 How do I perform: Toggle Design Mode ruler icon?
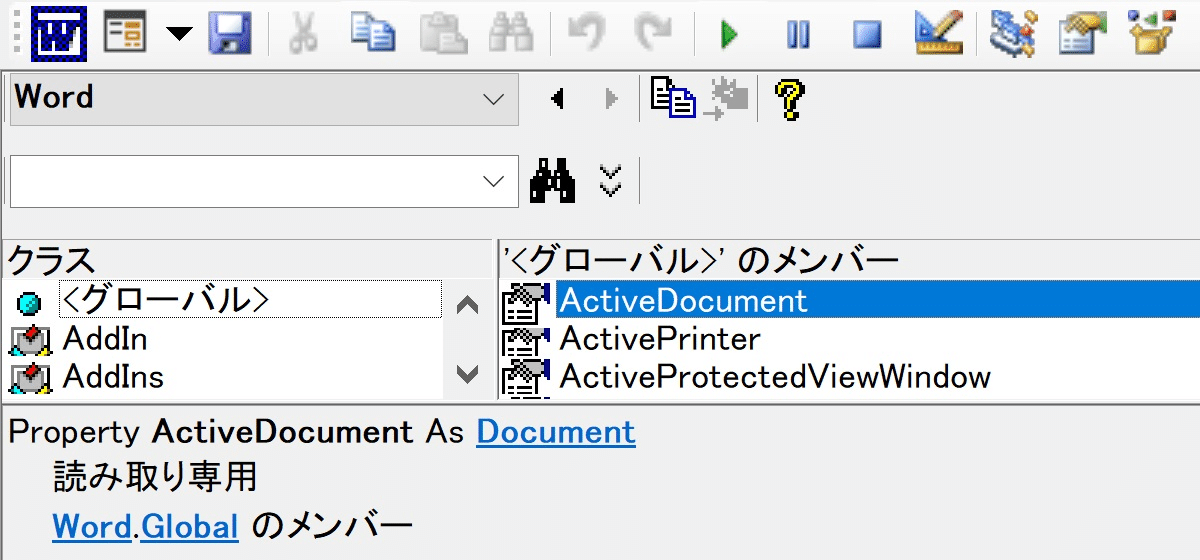tap(939, 35)
